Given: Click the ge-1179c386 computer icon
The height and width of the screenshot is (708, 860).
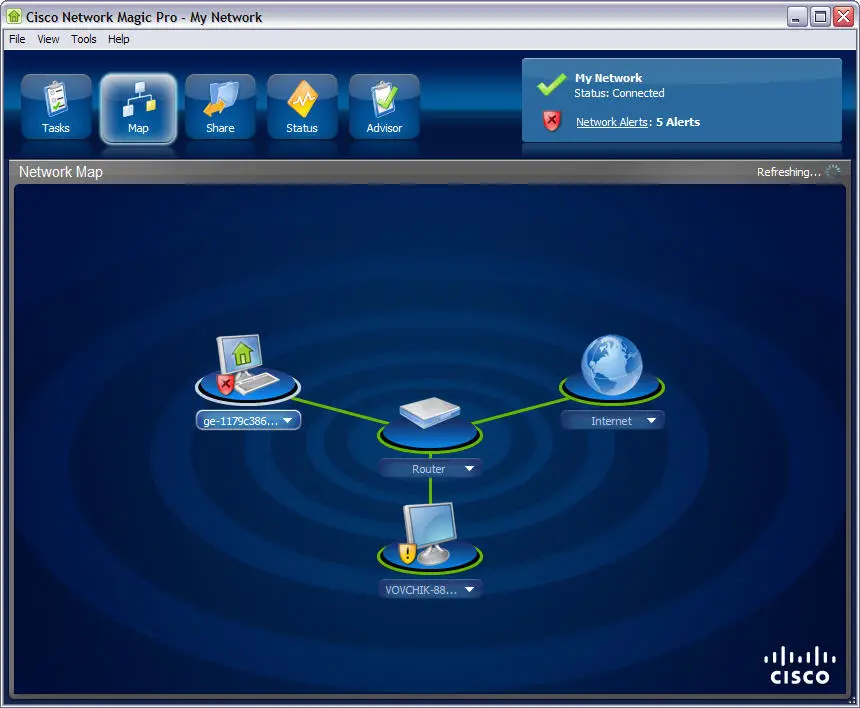Looking at the screenshot, I should tap(246, 364).
